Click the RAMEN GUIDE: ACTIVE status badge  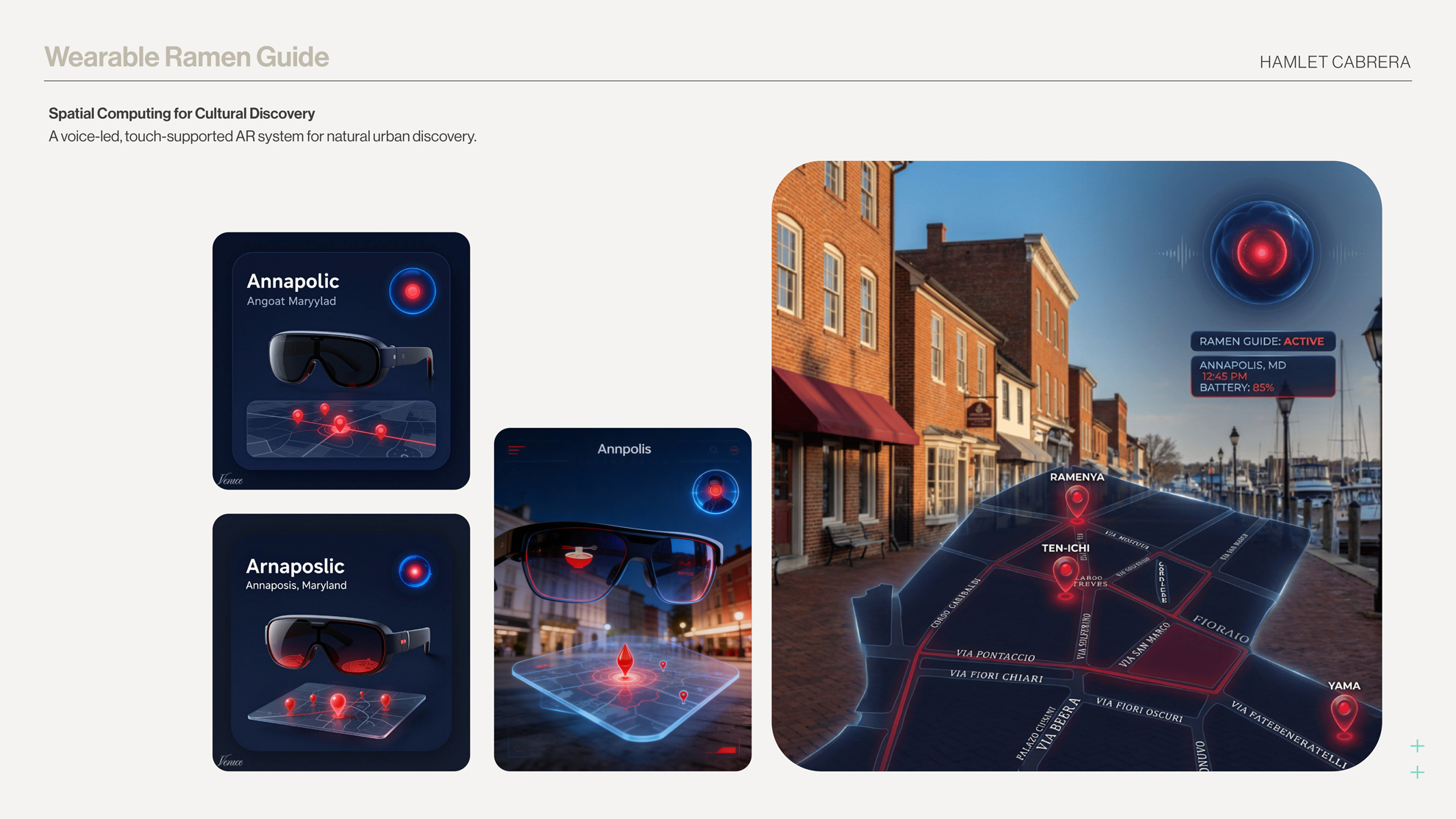pyautogui.click(x=1262, y=341)
